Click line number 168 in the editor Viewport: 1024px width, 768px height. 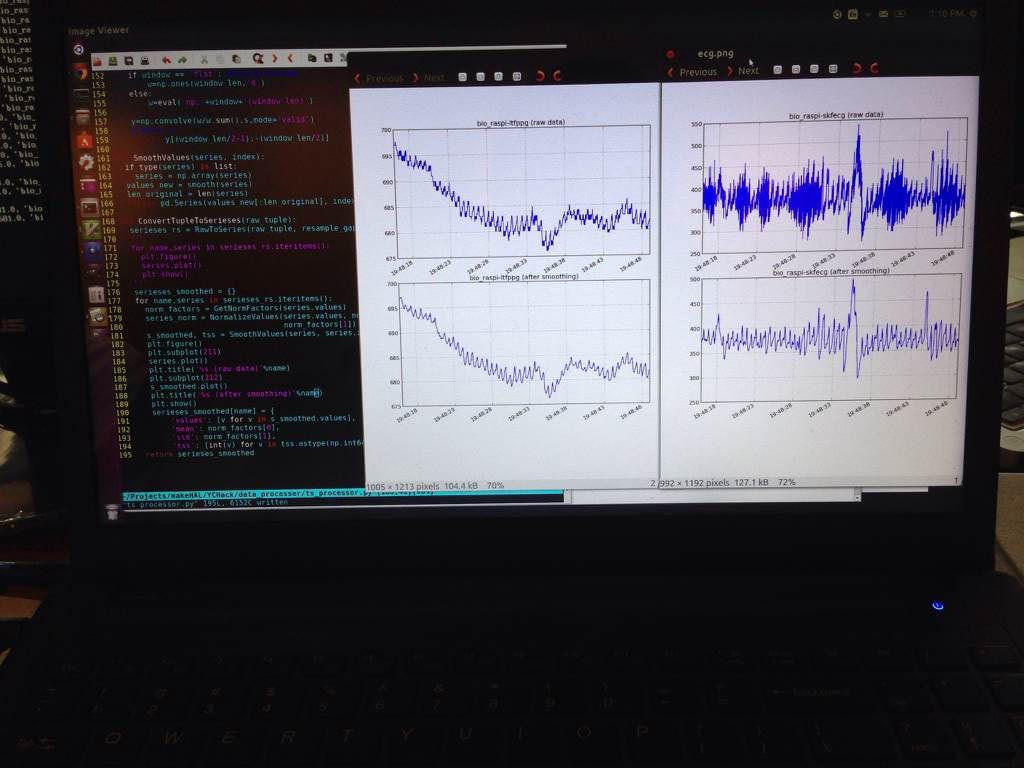[x=108, y=221]
